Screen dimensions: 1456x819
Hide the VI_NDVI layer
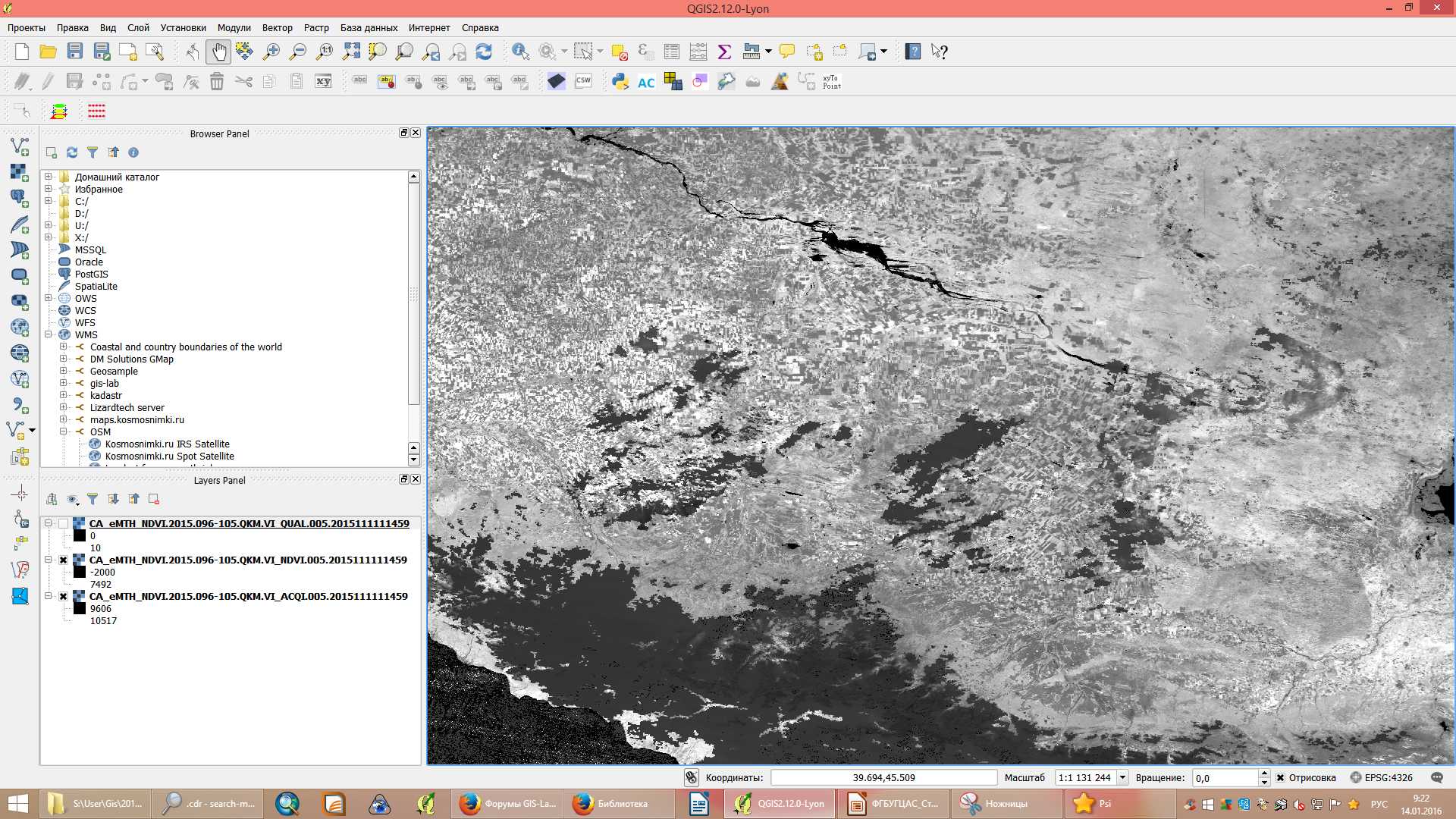coord(64,560)
